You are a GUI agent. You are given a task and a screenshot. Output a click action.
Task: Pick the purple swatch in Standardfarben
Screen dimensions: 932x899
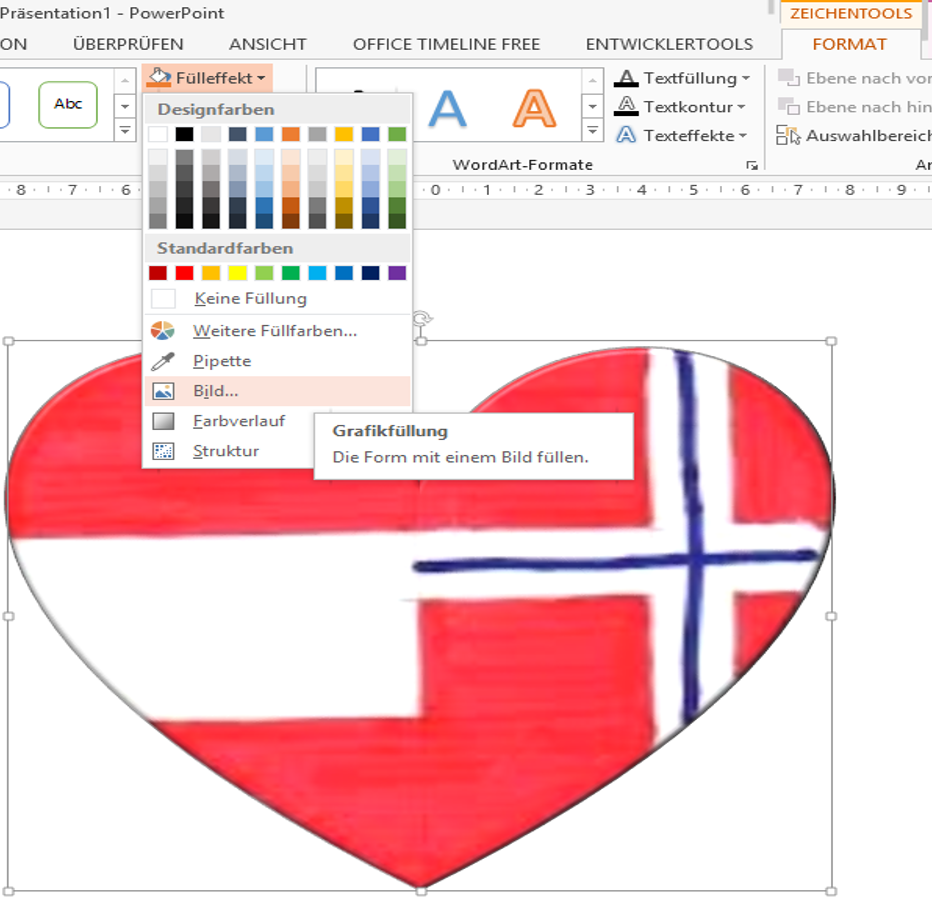pos(397,273)
